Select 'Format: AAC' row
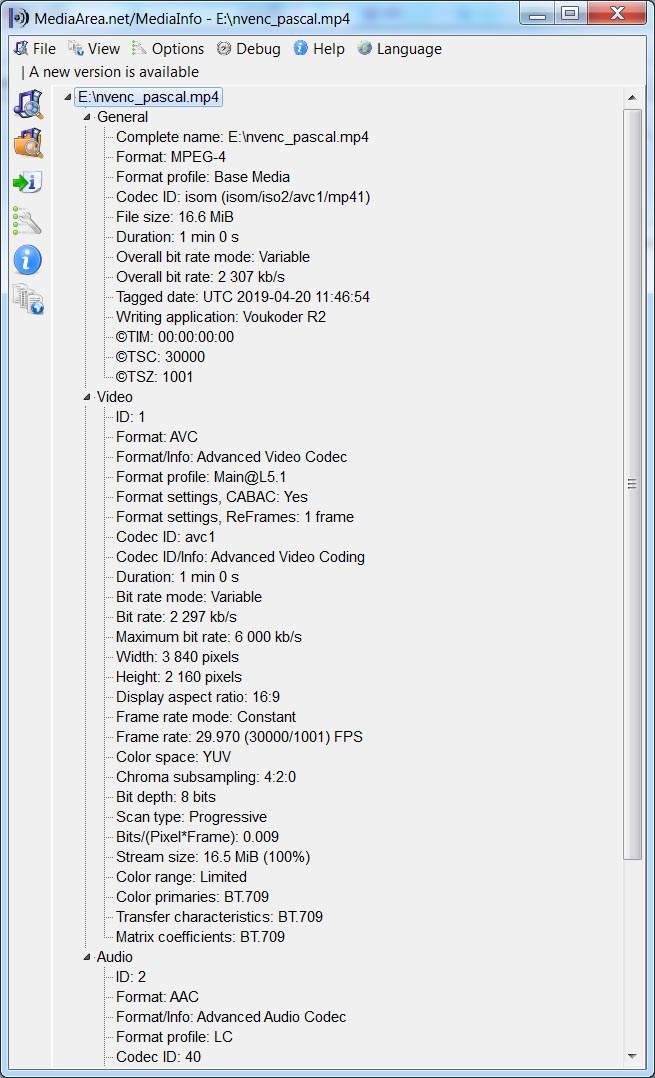The width and height of the screenshot is (655, 1078). point(157,996)
